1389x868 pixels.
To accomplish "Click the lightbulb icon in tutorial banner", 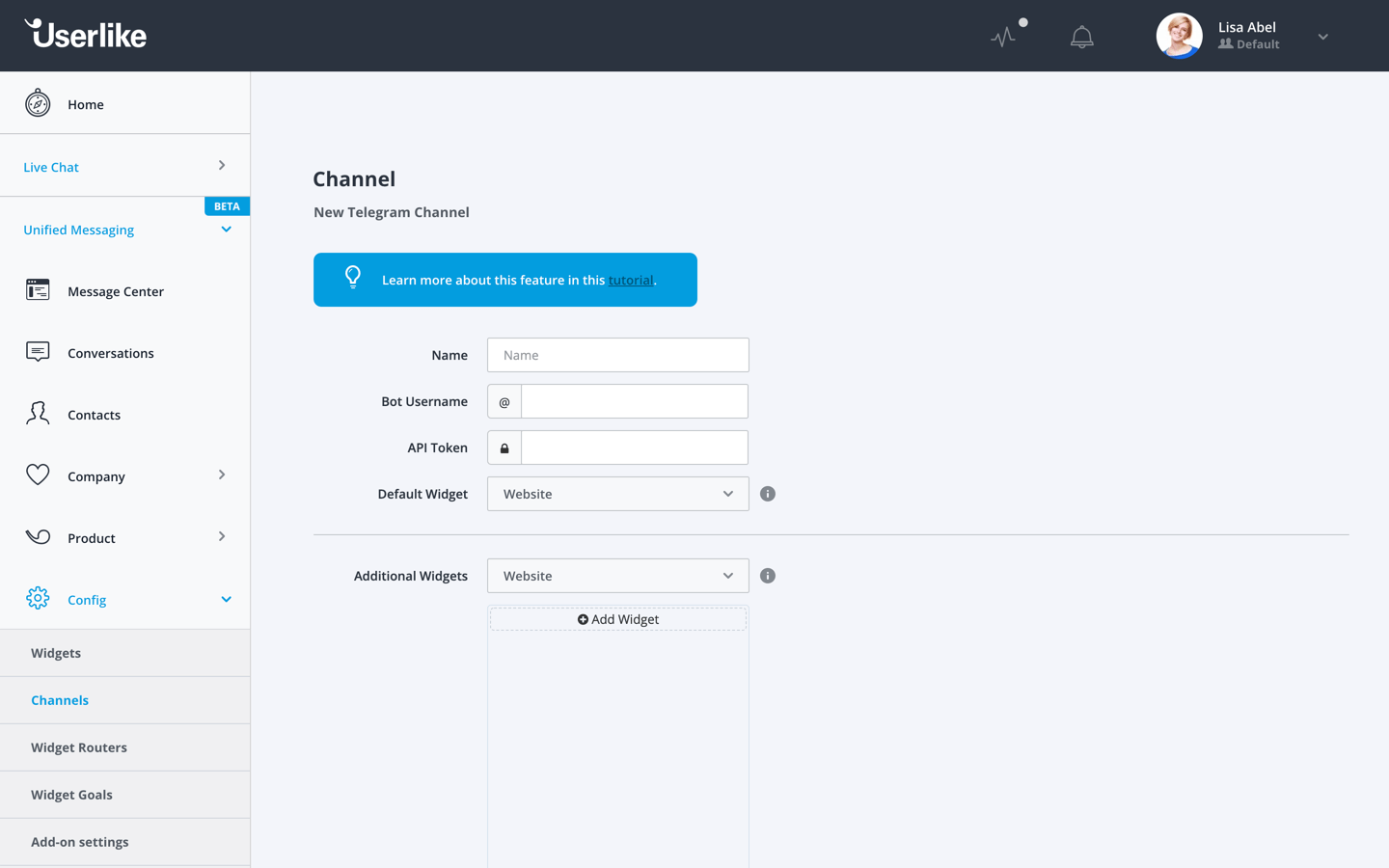I will click(x=353, y=278).
